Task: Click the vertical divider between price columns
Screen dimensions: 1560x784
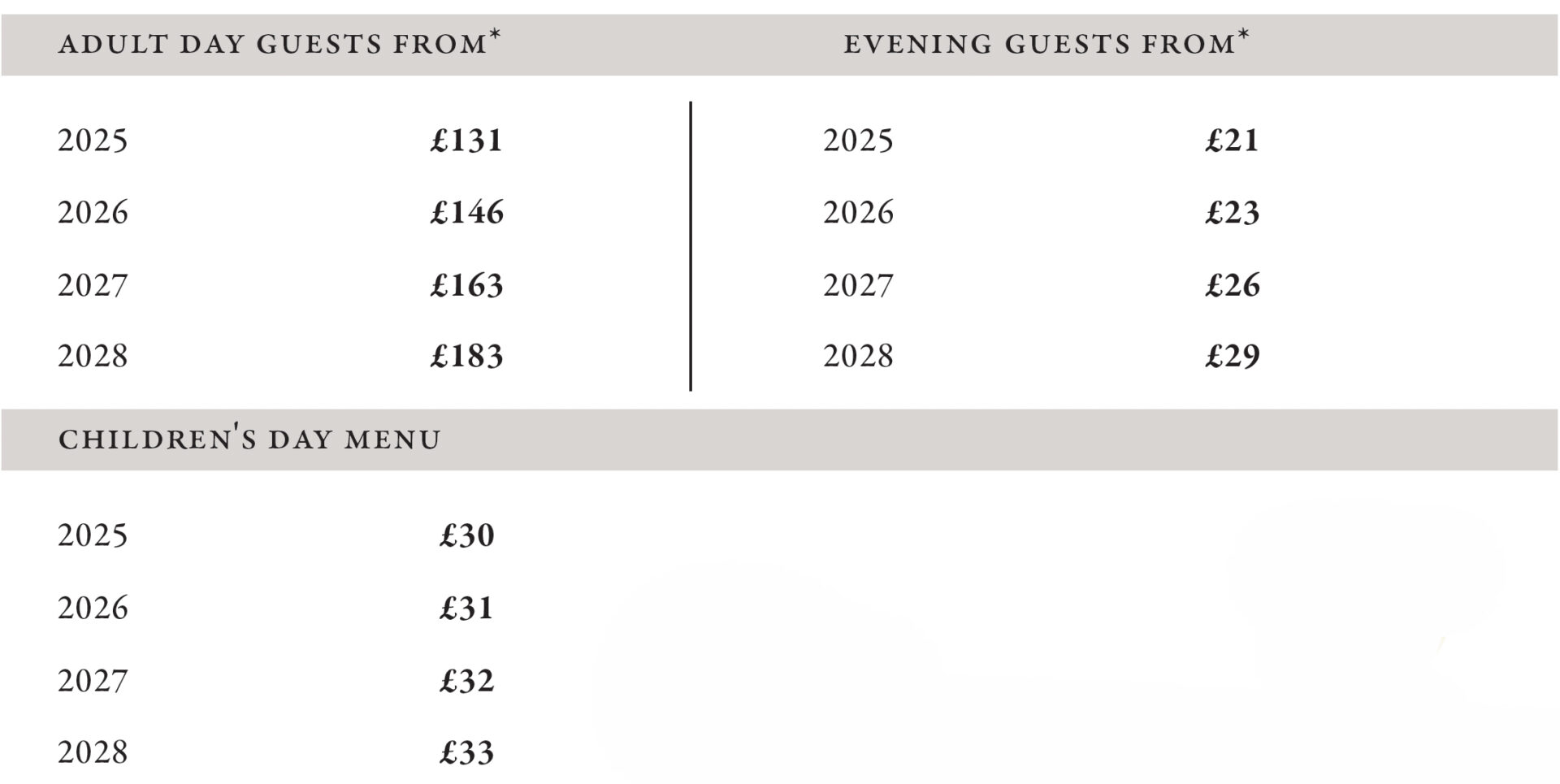Action: [x=691, y=246]
